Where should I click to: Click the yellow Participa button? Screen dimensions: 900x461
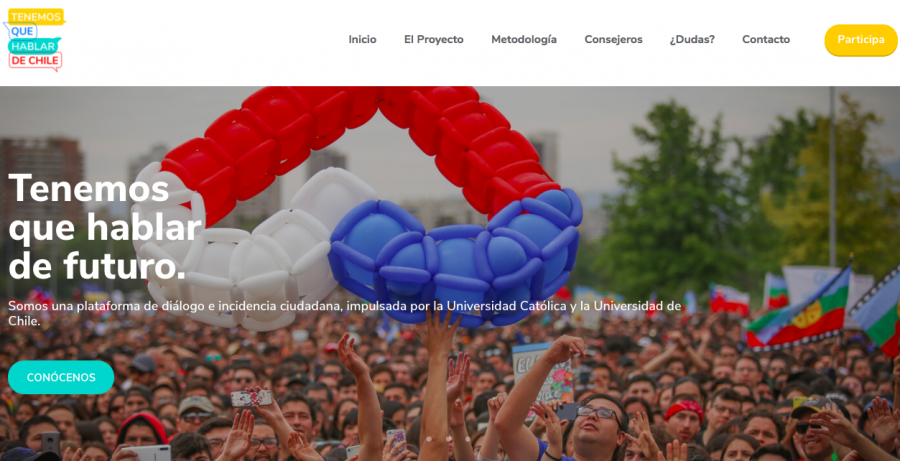(860, 40)
